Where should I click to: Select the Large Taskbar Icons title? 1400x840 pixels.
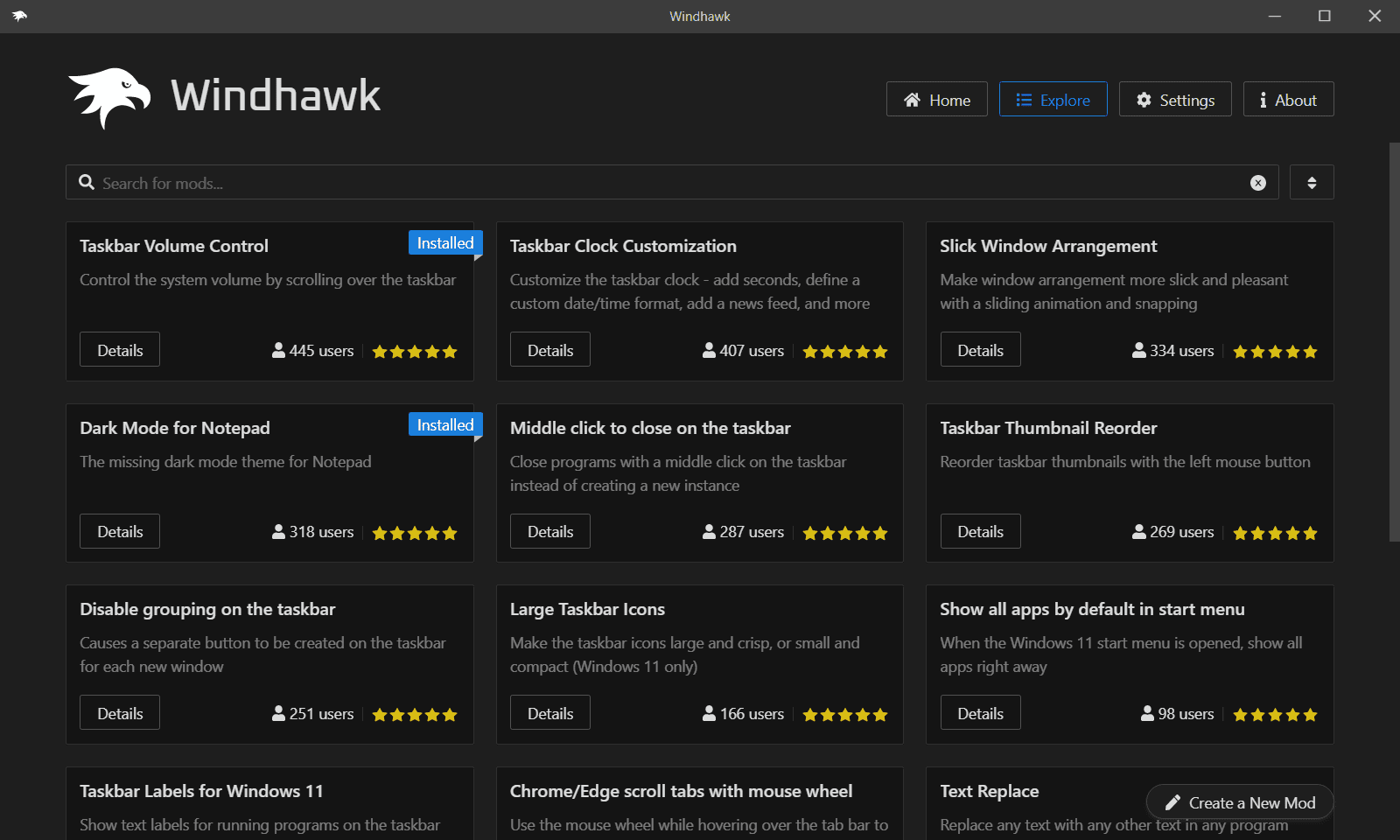587,609
